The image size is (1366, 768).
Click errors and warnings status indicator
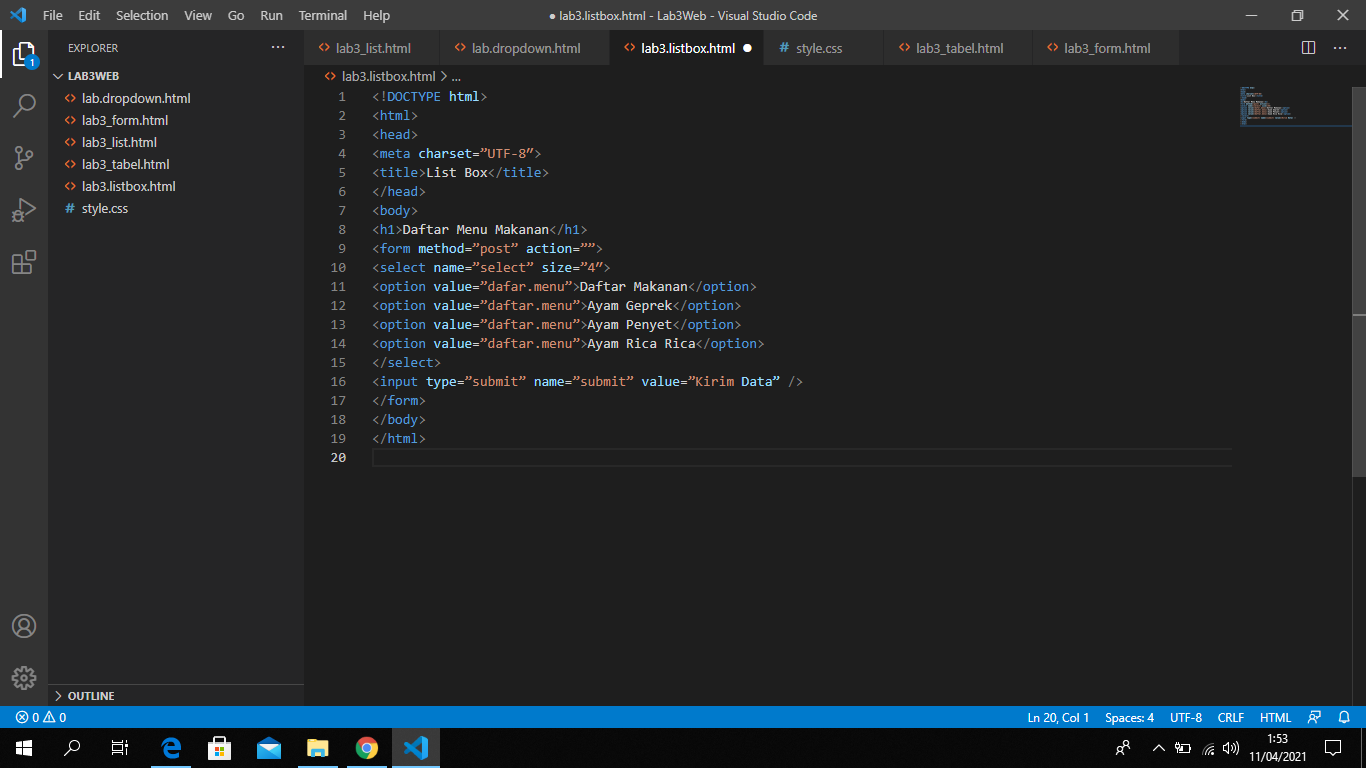click(x=41, y=717)
